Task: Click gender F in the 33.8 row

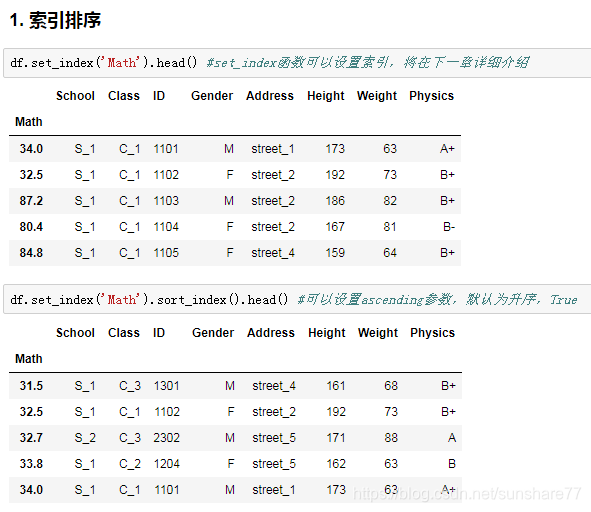Action: (231, 464)
